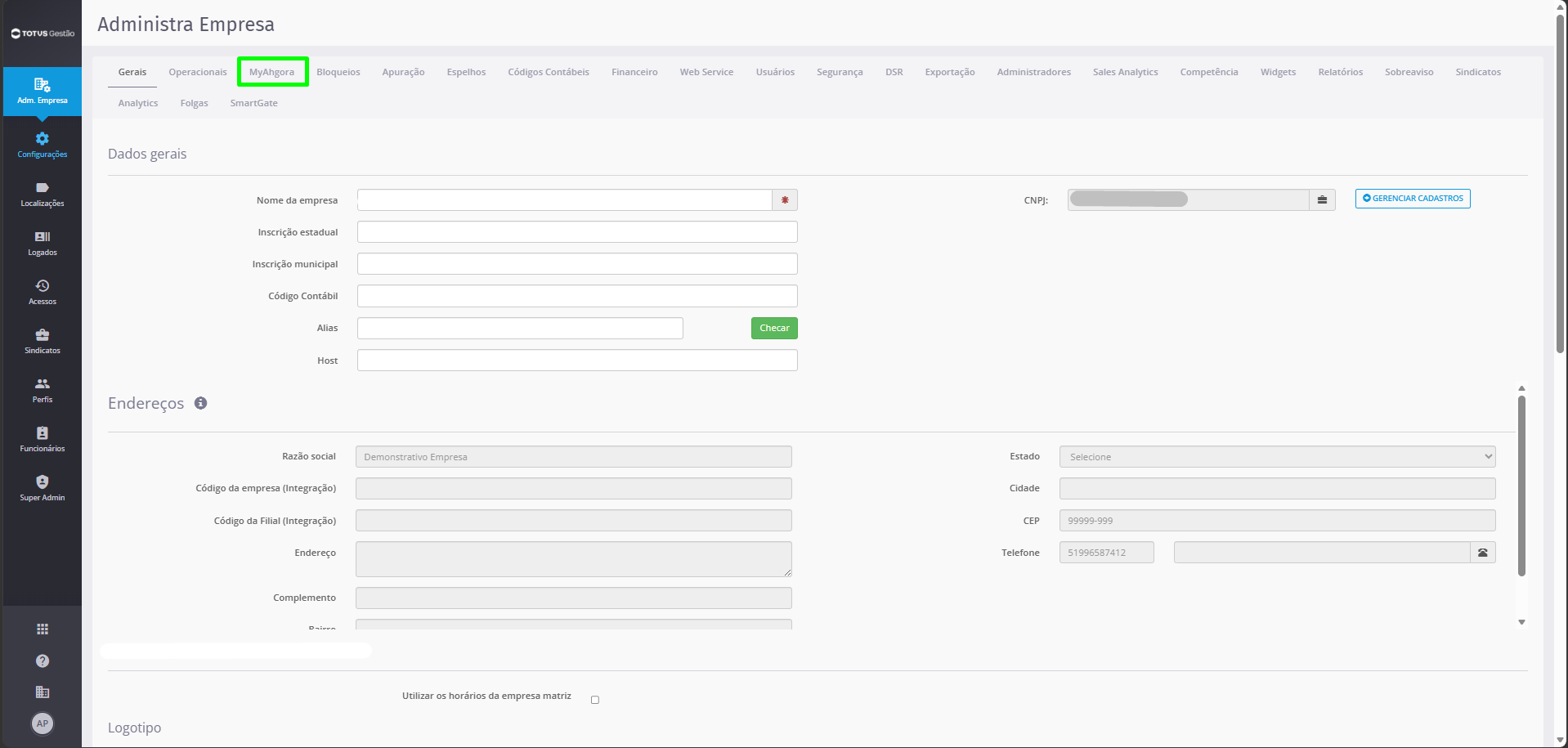This screenshot has width=1568, height=748.
Task: Open the help question mark icon
Action: pos(43,661)
